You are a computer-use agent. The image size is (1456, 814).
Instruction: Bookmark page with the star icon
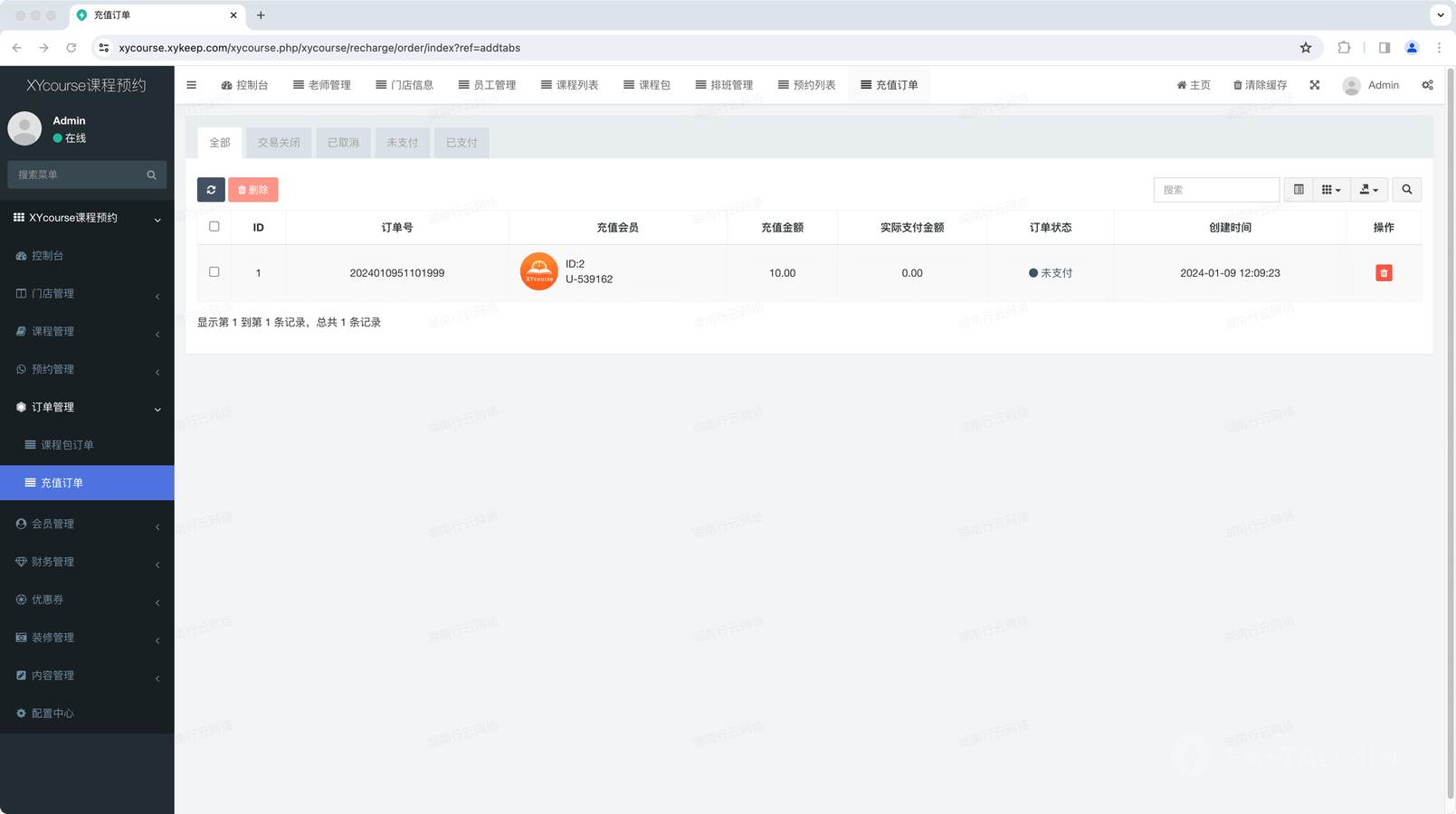coord(1305,48)
